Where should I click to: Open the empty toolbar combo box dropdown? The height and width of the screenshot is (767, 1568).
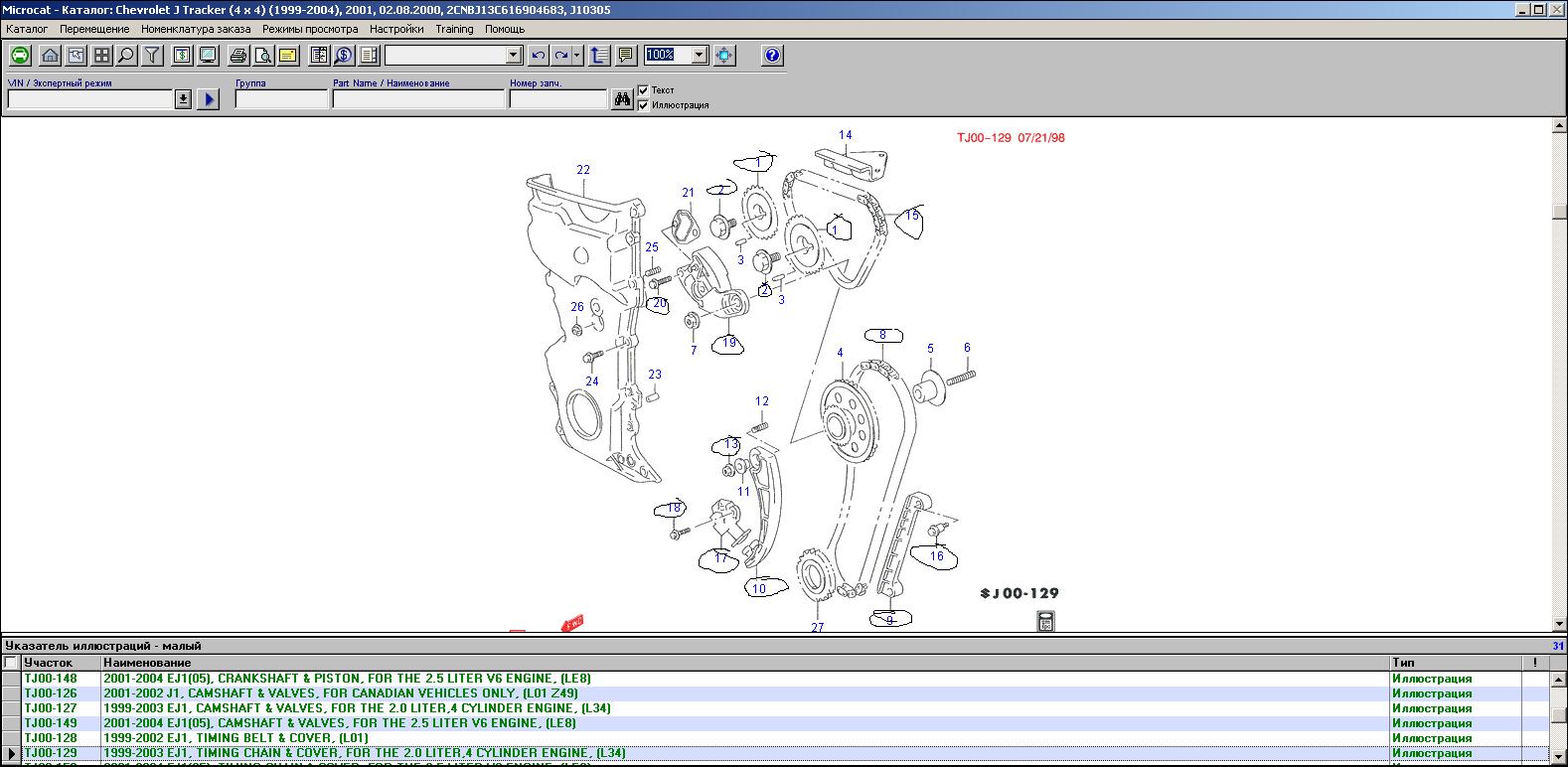514,56
